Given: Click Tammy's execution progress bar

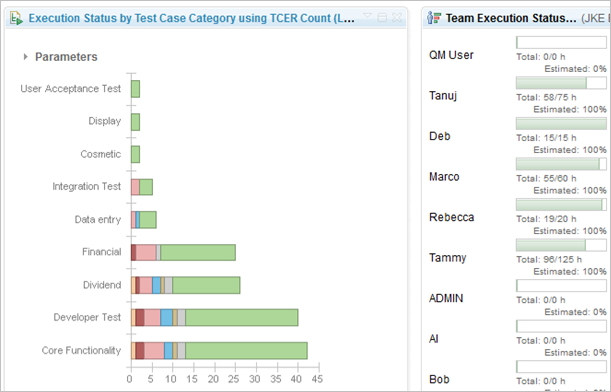Looking at the screenshot, I should point(561,245).
